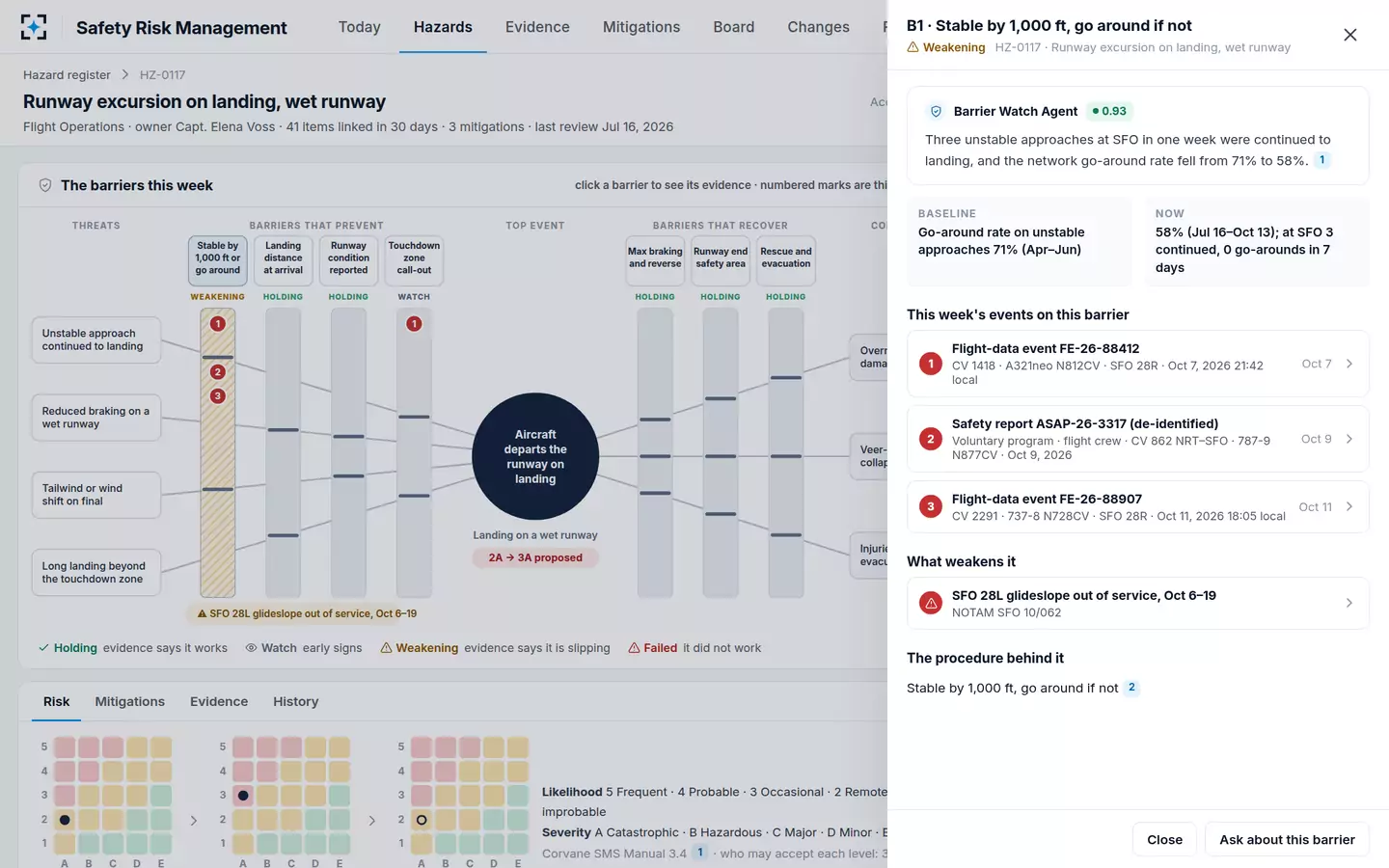Viewport: 1389px width, 868px height.
Task: Click the Tailwind or wind shift on final threat
Action: point(95,495)
